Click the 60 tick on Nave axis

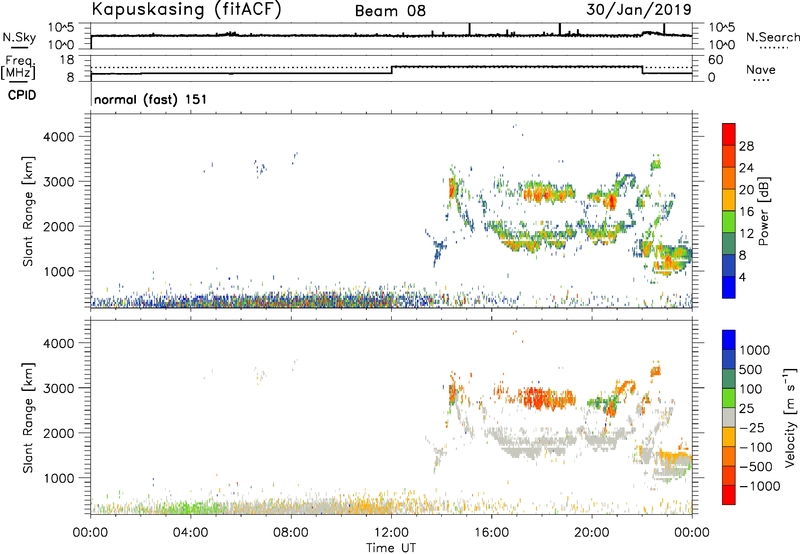coord(716,60)
